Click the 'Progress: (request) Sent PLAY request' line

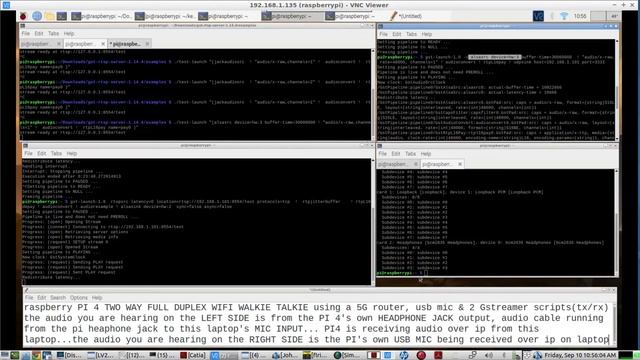[69, 272]
